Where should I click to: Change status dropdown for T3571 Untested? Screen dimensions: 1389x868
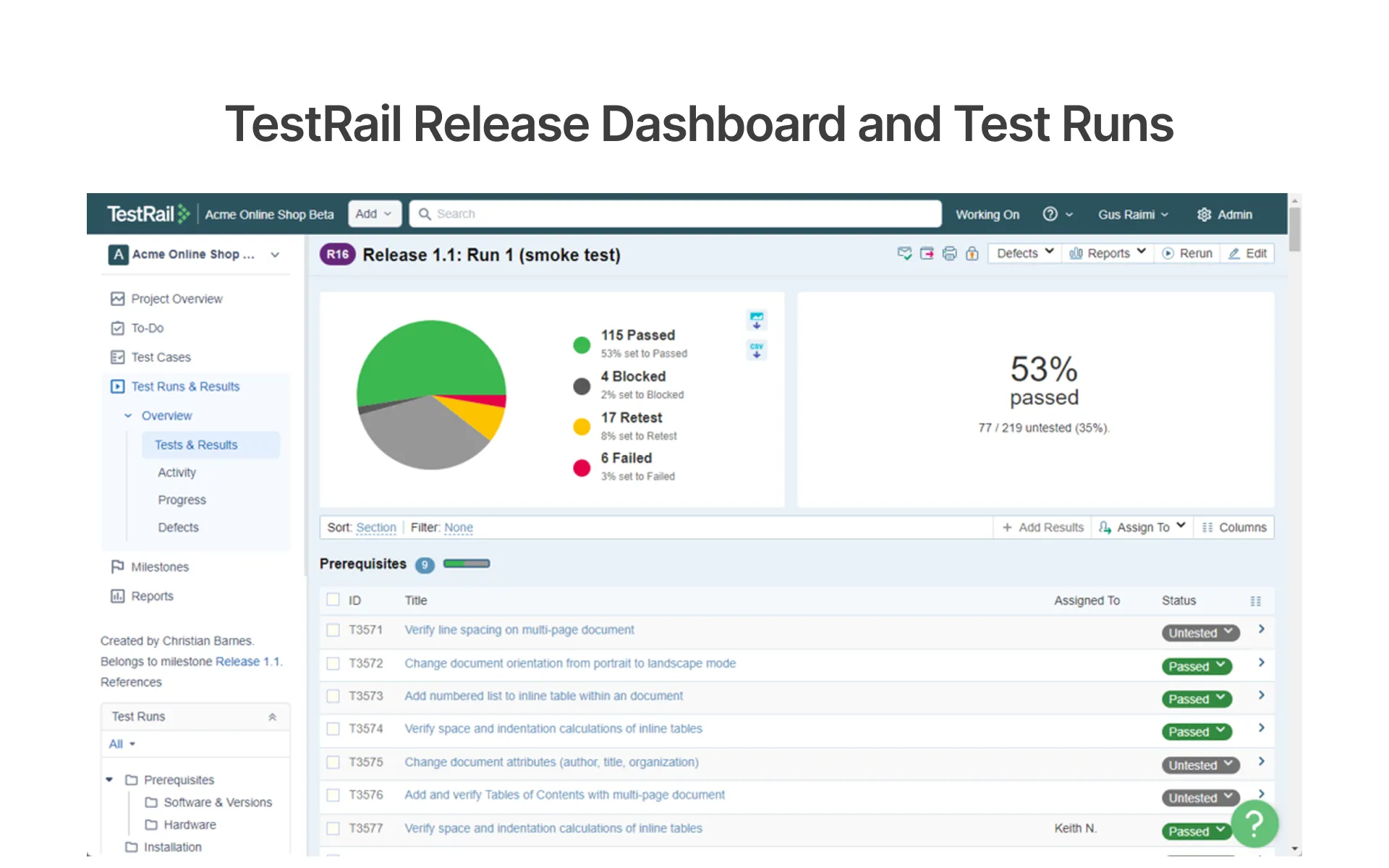pyautogui.click(x=1200, y=633)
